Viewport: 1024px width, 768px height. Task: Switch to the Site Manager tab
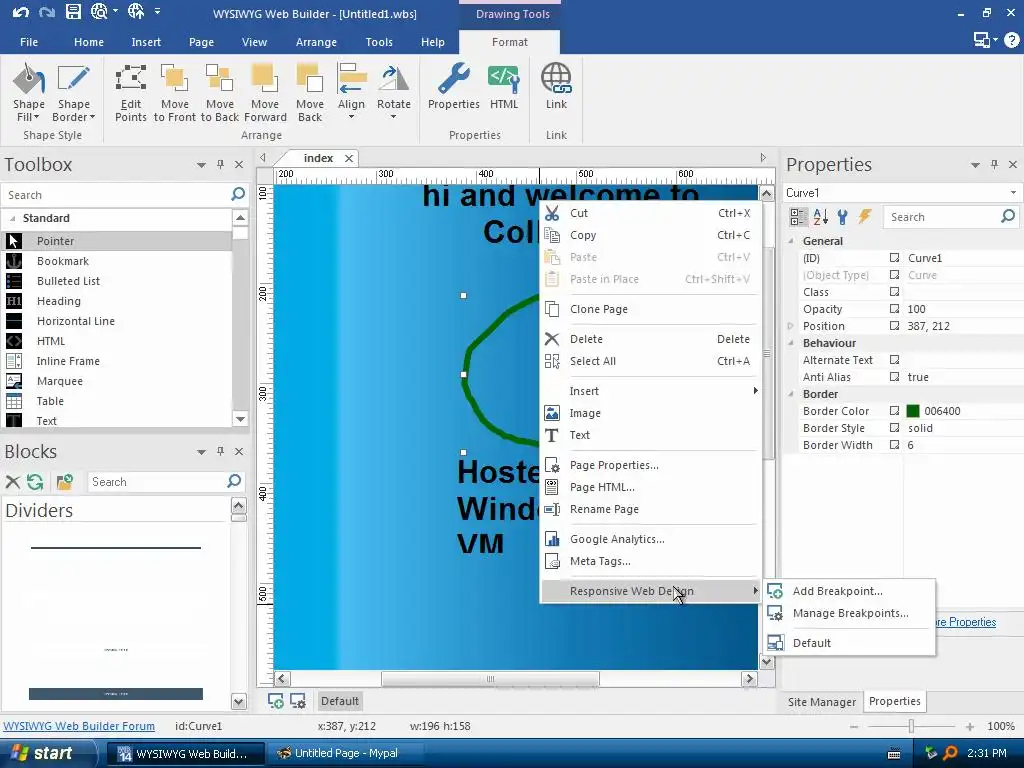[x=822, y=701]
